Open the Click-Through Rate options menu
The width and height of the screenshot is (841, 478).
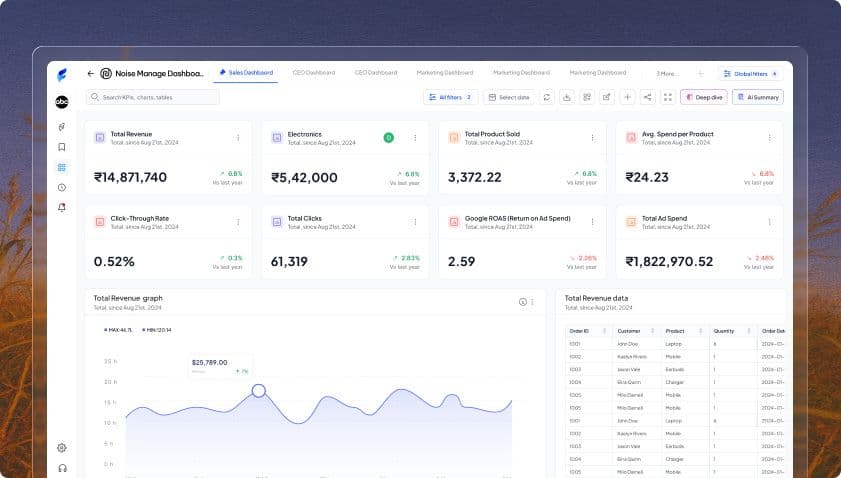[x=238, y=222]
